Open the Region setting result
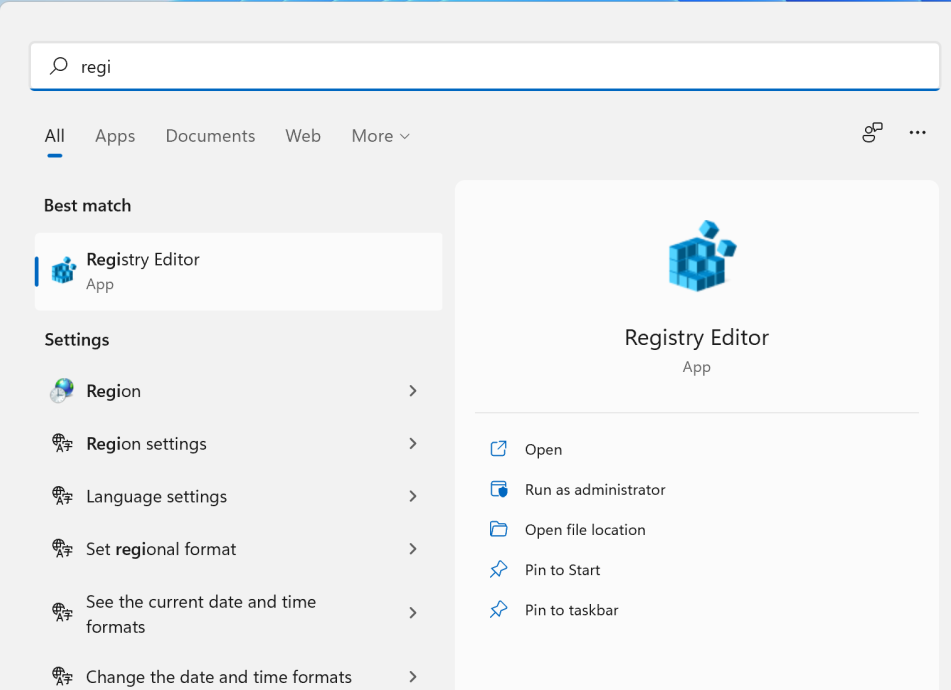 [238, 391]
